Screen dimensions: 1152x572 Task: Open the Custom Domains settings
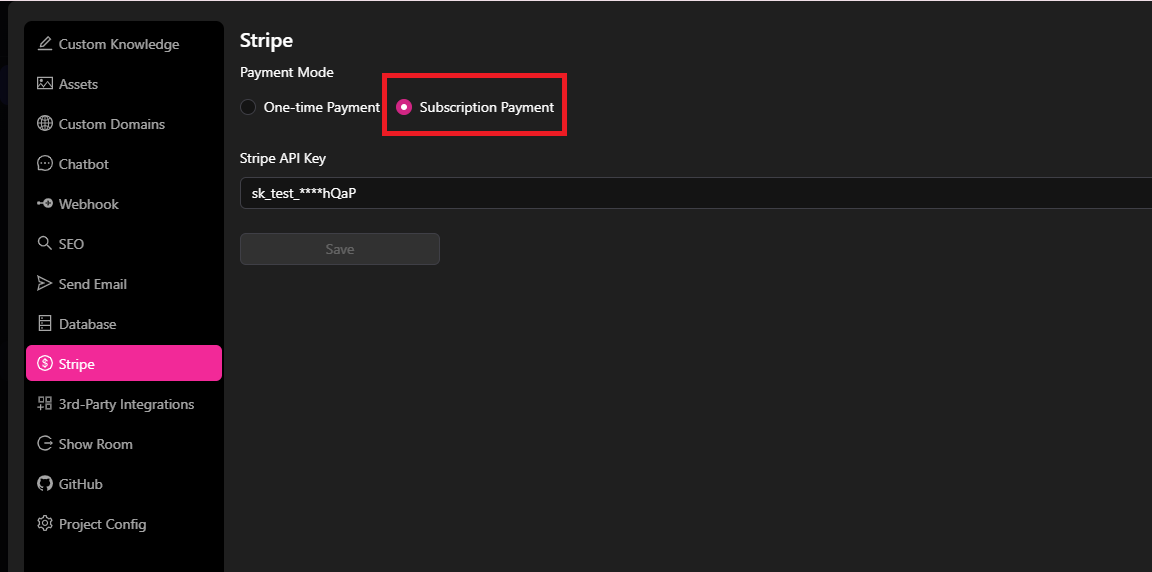pyautogui.click(x=111, y=124)
